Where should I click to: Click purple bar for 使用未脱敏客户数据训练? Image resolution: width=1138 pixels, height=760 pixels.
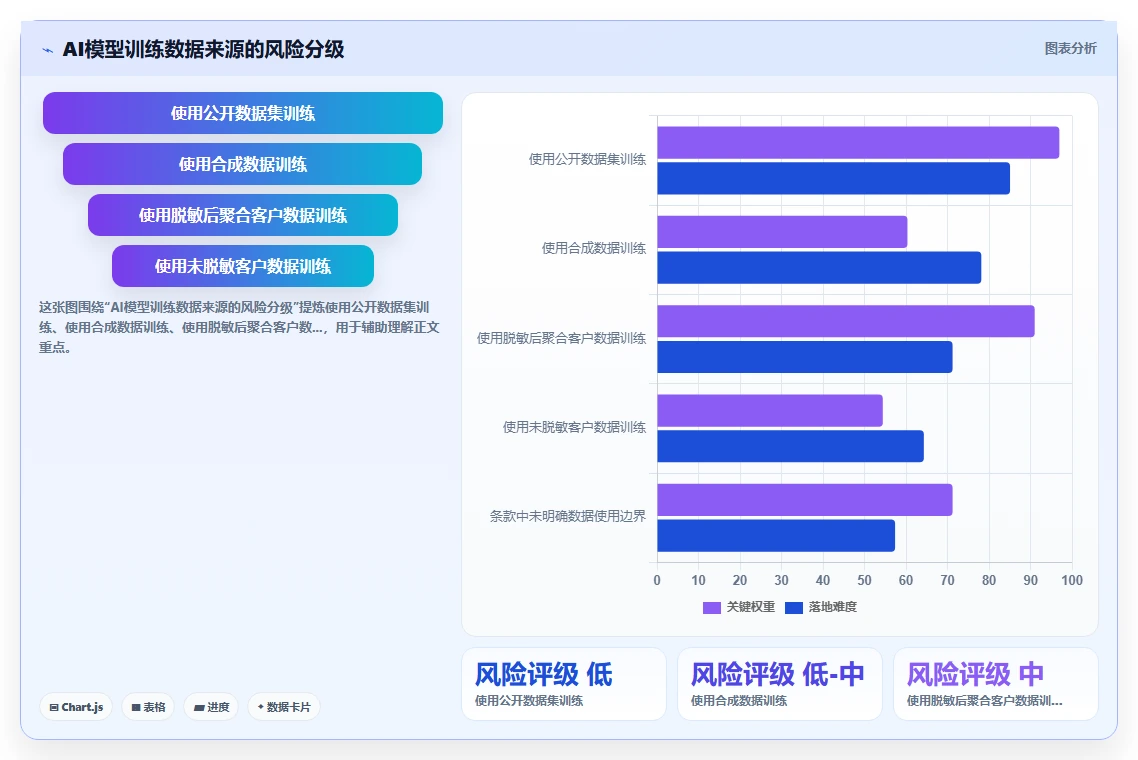pyautogui.click(x=770, y=411)
